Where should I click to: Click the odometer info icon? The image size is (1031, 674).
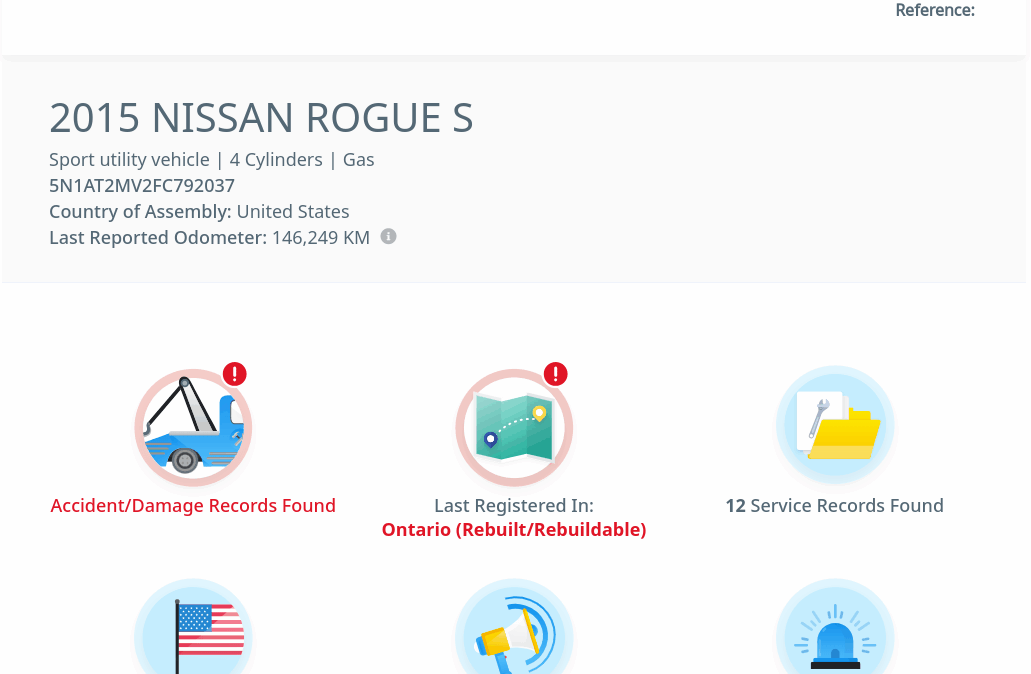tap(389, 236)
